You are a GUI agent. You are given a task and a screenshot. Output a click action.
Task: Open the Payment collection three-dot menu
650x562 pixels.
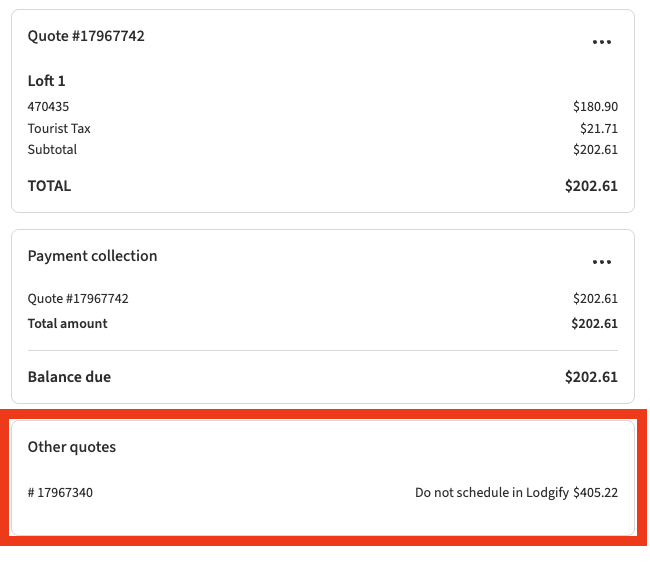601,262
